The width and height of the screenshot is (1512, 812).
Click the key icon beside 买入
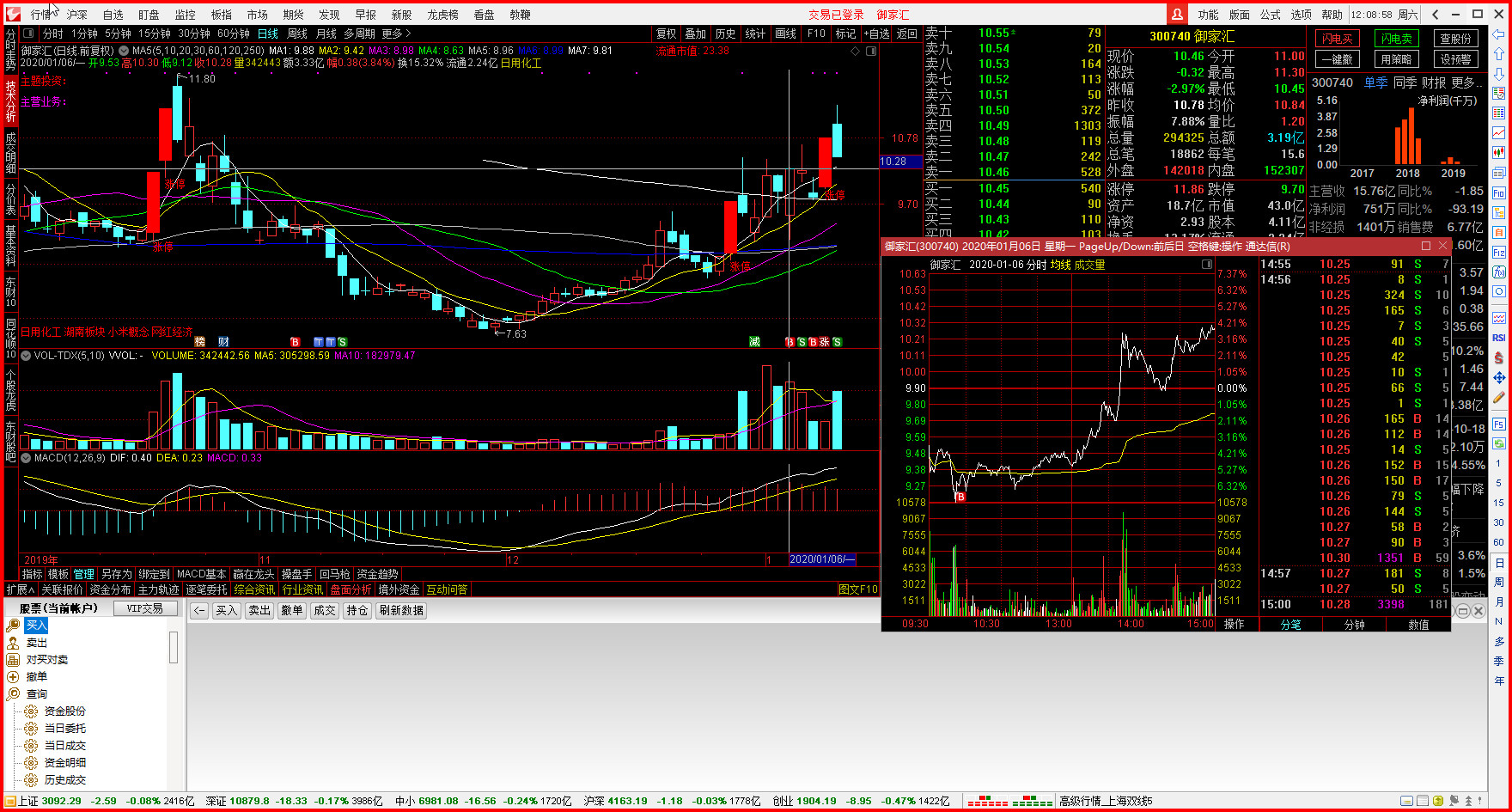click(13, 626)
